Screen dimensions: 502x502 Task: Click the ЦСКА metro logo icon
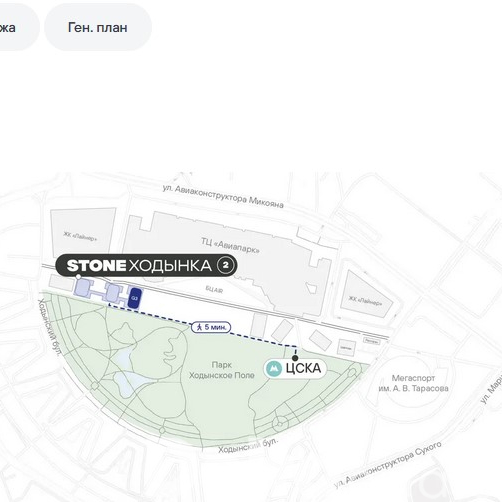coord(274,368)
